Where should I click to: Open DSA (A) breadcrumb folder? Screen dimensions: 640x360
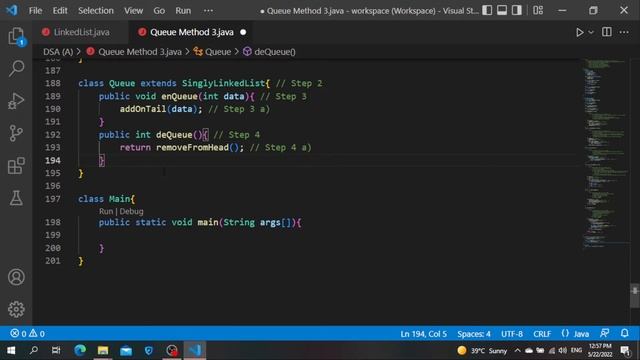[58, 52]
